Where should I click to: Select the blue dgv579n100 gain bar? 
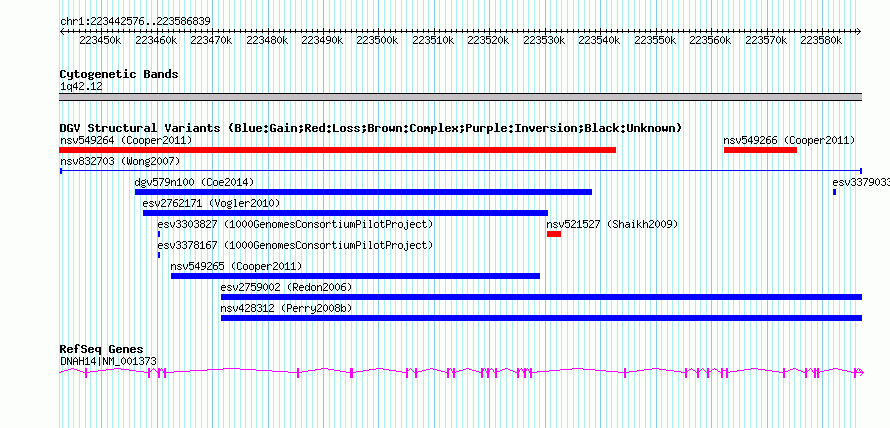pos(363,192)
